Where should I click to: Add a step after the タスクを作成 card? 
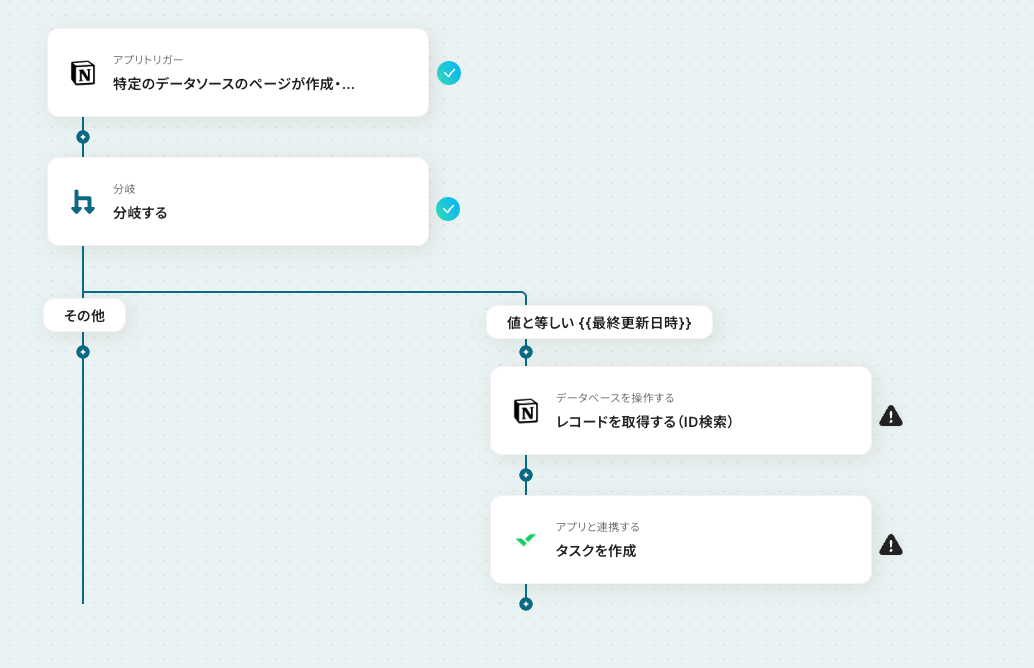(x=526, y=604)
